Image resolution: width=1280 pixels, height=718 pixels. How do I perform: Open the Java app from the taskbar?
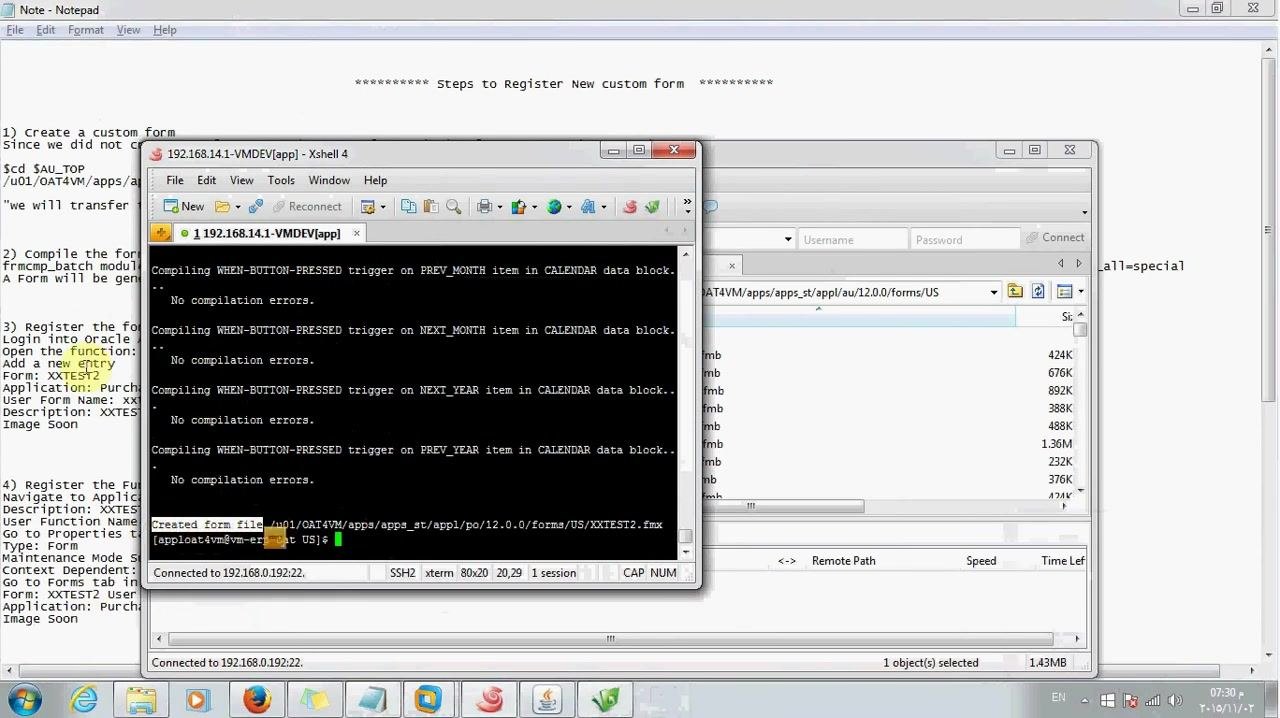(x=546, y=699)
